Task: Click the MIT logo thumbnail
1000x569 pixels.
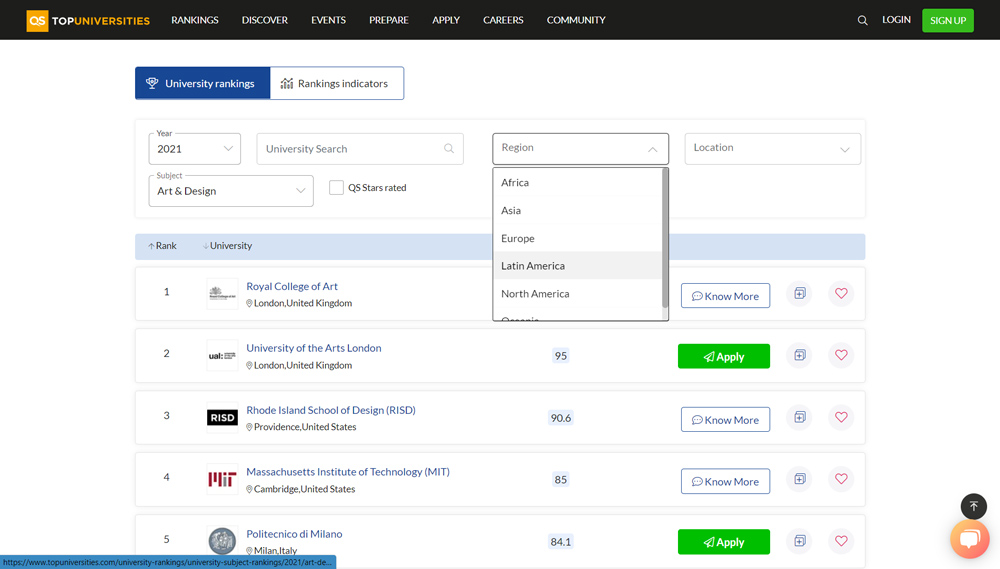Action: [222, 479]
